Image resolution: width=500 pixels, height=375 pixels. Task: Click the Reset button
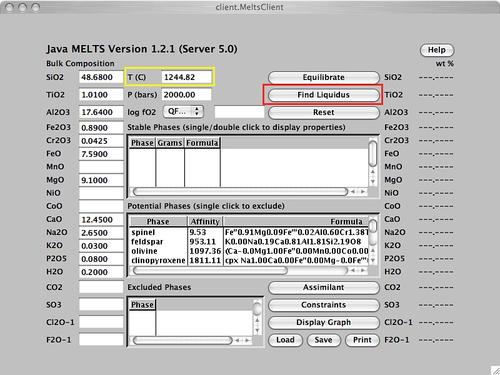(x=323, y=112)
